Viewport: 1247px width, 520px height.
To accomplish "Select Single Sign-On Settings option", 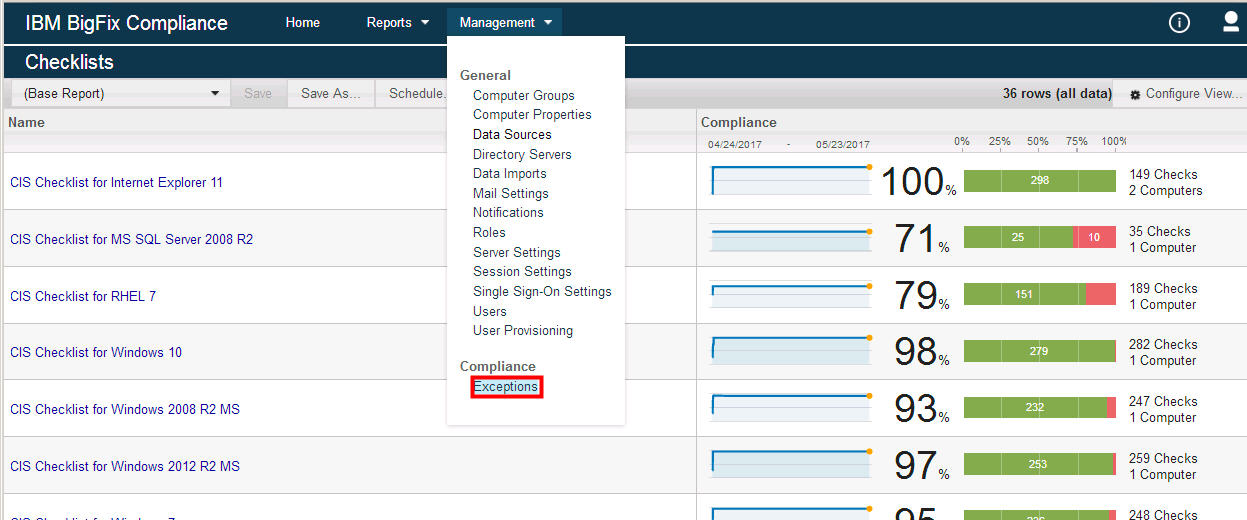I will 542,292.
